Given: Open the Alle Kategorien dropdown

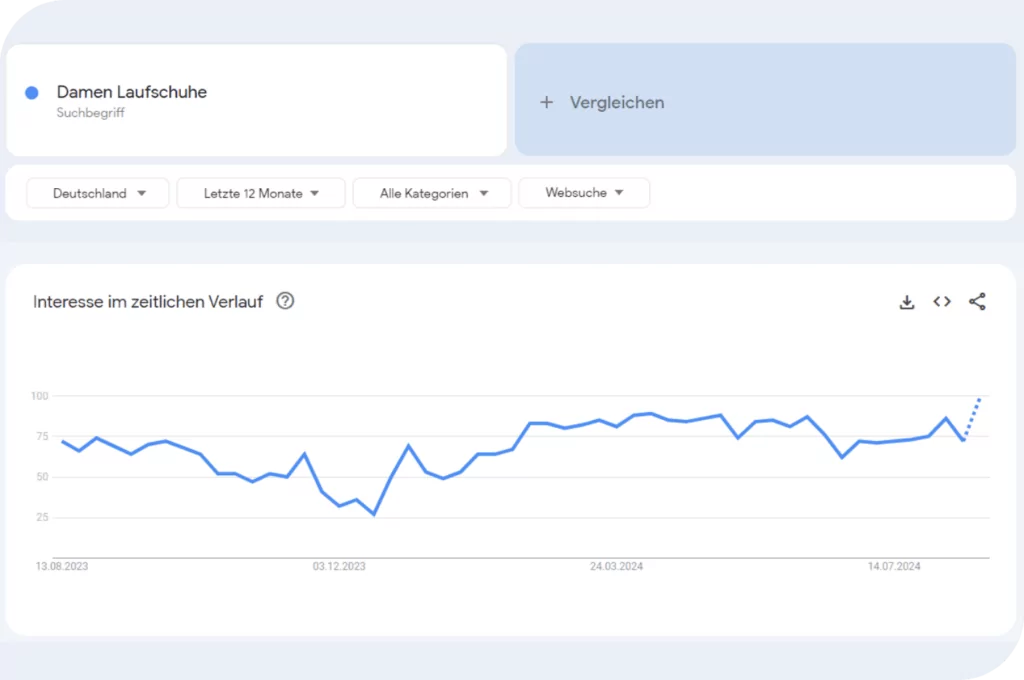Looking at the screenshot, I should (x=432, y=193).
